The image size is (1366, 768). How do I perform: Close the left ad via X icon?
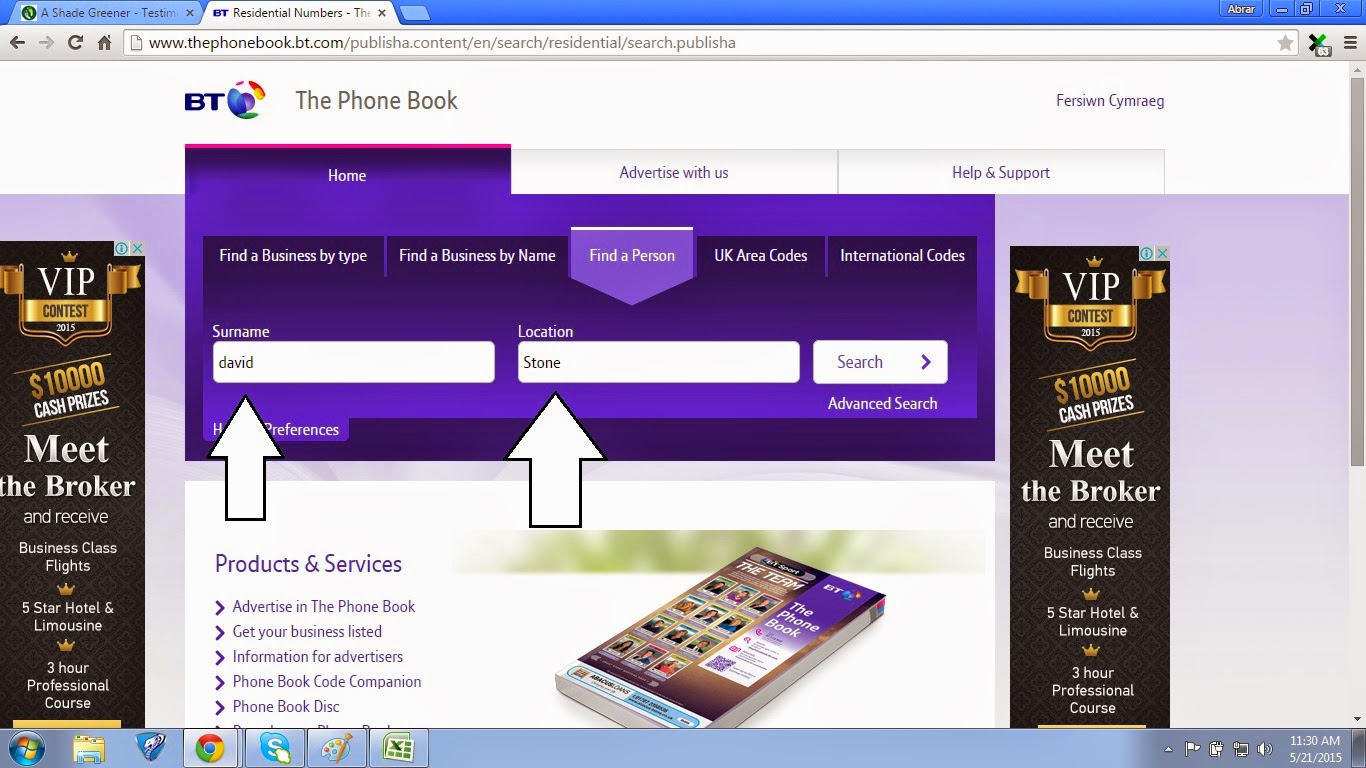(x=138, y=248)
